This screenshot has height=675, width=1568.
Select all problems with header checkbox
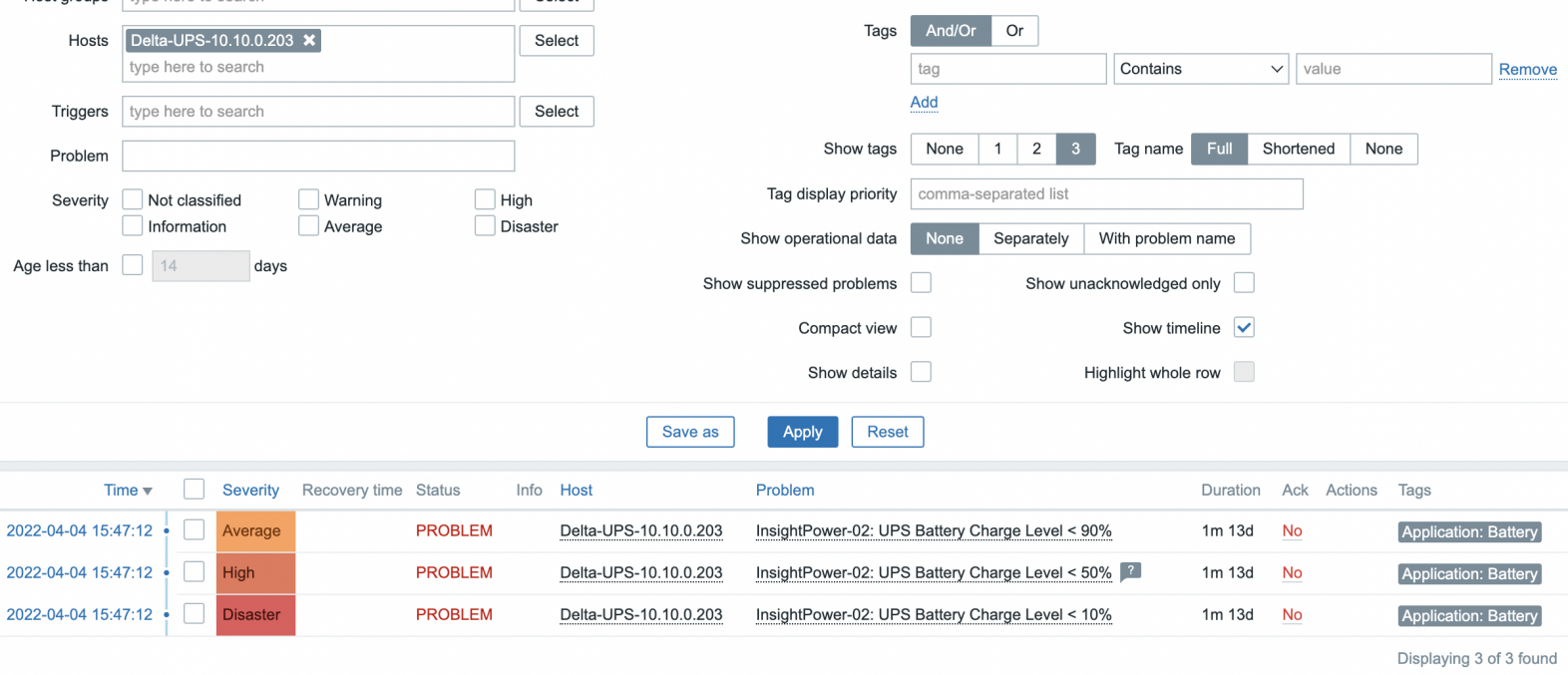pyautogui.click(x=194, y=489)
